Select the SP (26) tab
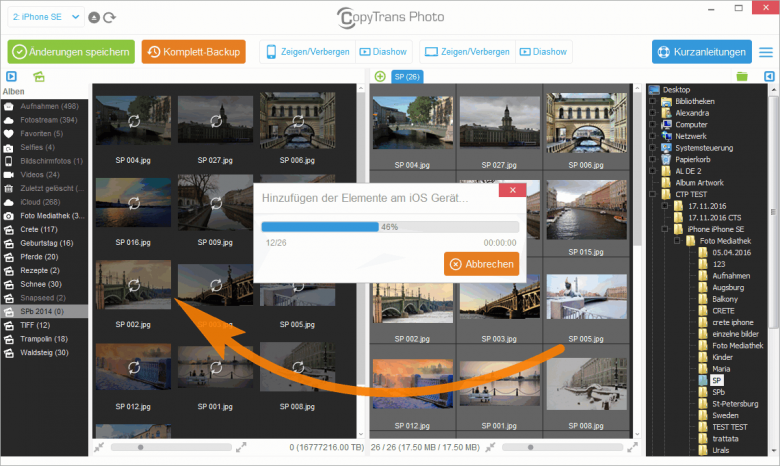The width and height of the screenshot is (780, 466). pos(407,76)
